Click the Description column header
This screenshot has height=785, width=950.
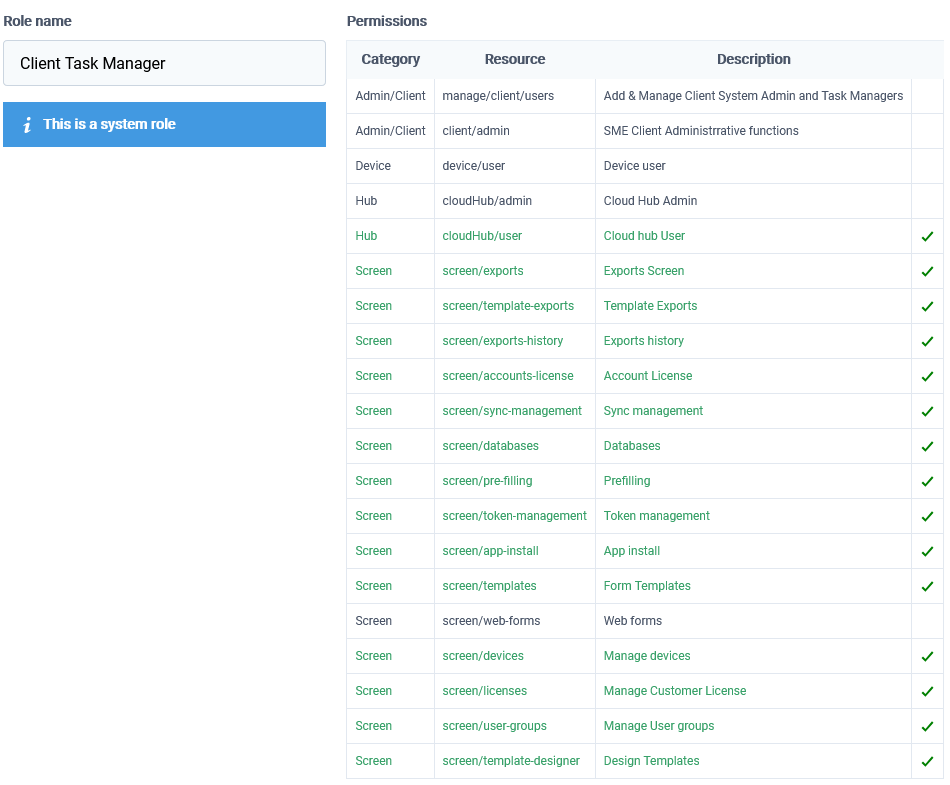[x=754, y=59]
